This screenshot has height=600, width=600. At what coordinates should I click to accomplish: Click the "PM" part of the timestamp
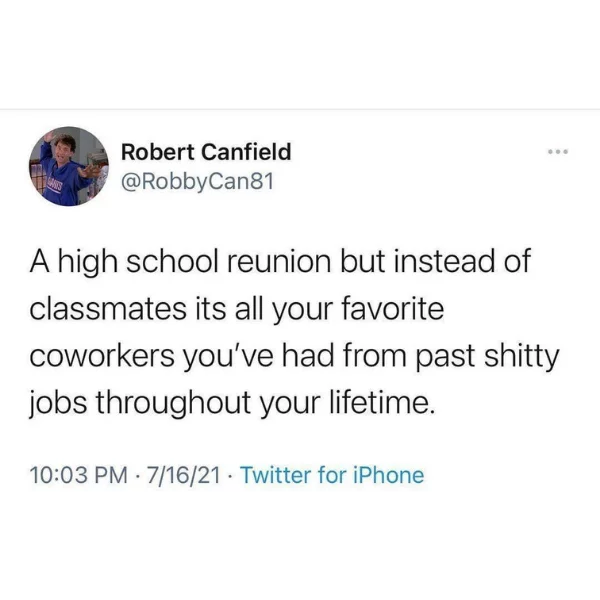(111, 475)
